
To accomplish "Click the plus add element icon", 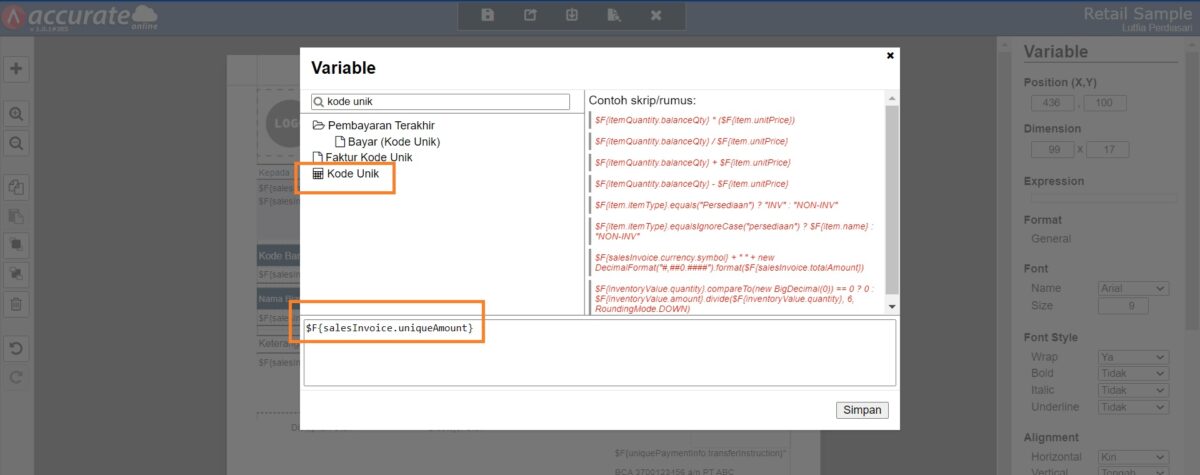I will coord(16,69).
